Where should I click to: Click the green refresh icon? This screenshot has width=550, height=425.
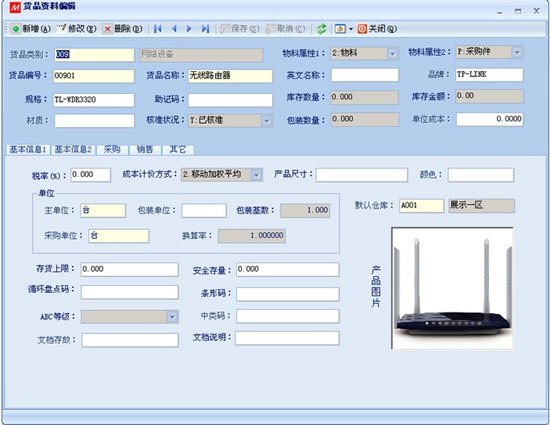click(321, 29)
